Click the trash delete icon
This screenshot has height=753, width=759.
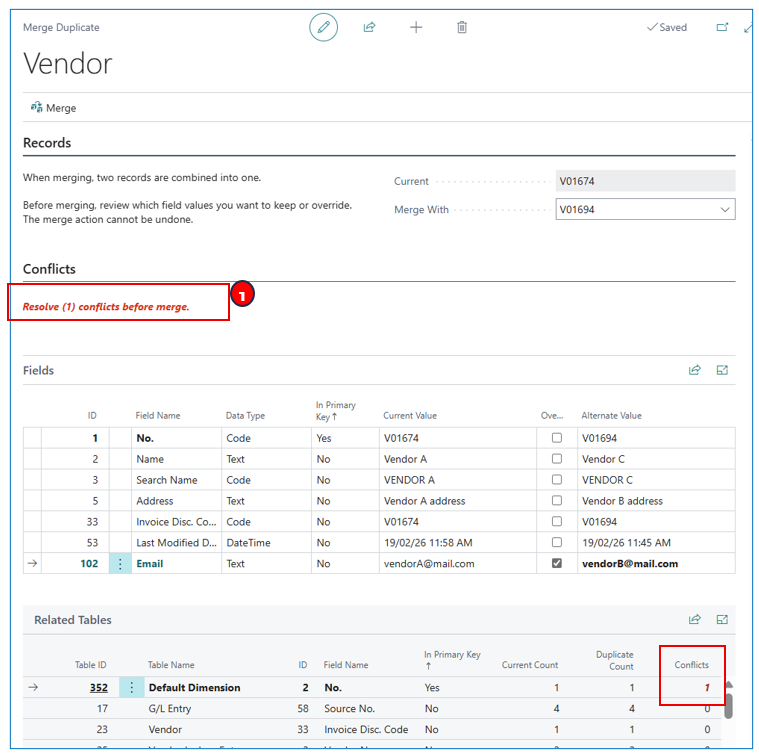[x=462, y=27]
